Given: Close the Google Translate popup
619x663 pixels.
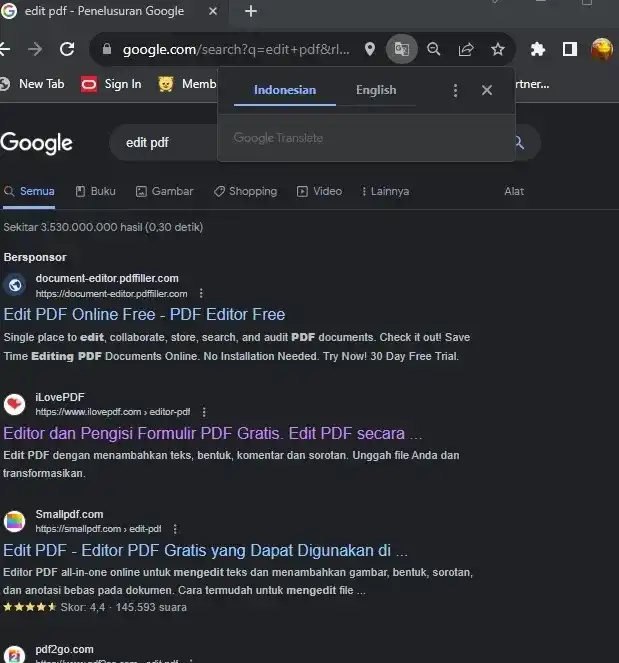Looking at the screenshot, I should (487, 90).
